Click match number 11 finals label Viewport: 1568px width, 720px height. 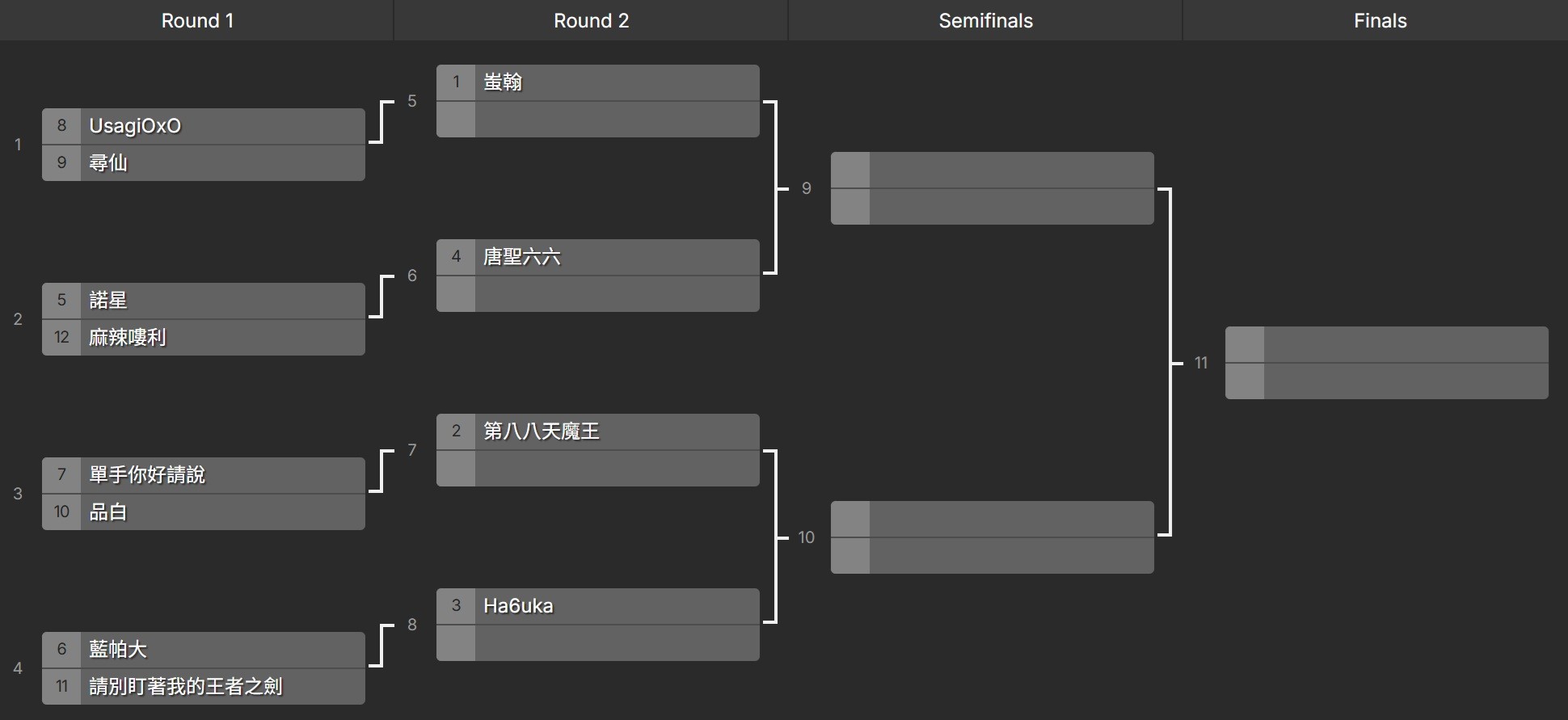point(1200,363)
